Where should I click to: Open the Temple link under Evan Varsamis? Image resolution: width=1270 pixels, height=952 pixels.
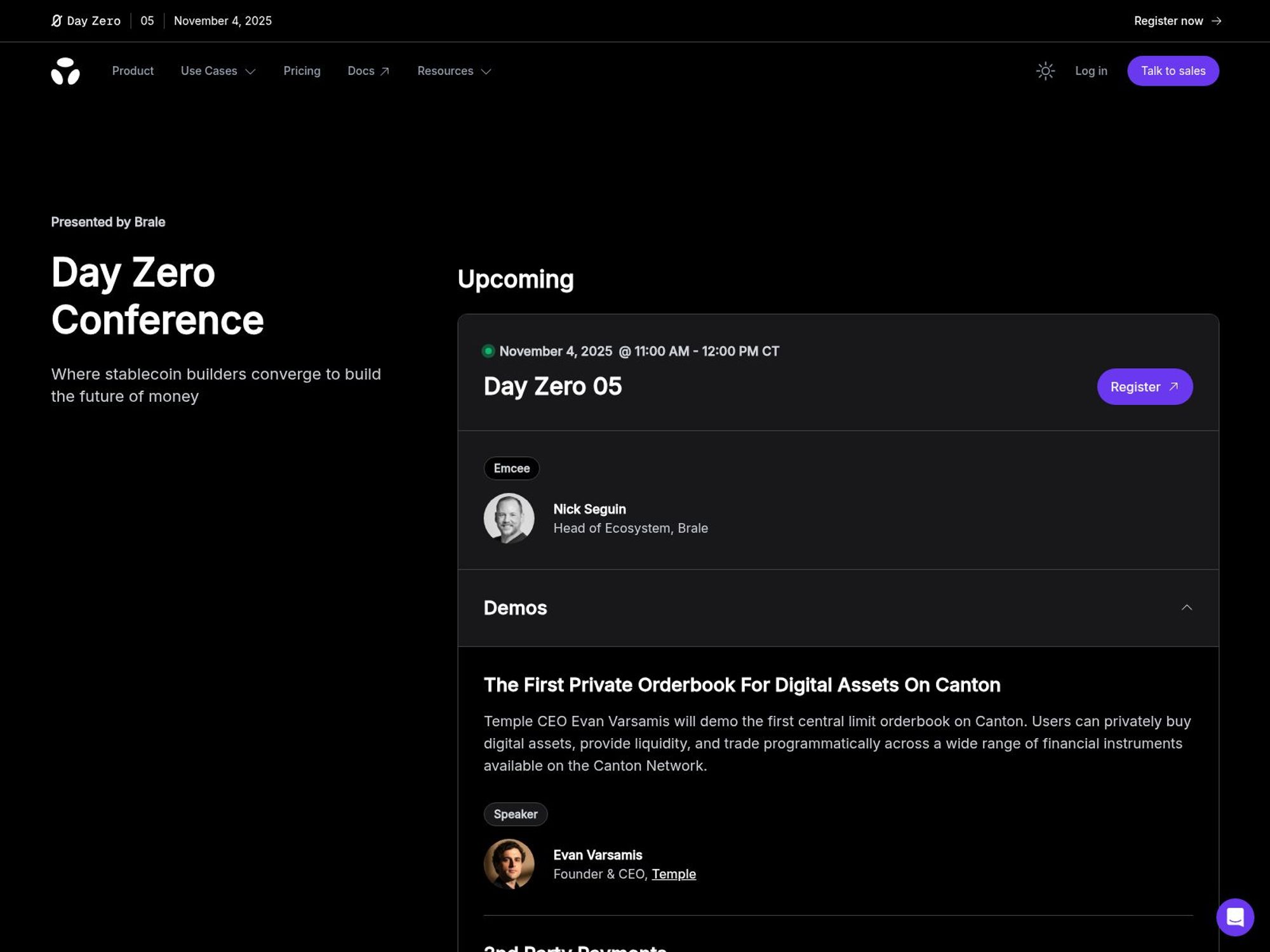click(x=674, y=874)
